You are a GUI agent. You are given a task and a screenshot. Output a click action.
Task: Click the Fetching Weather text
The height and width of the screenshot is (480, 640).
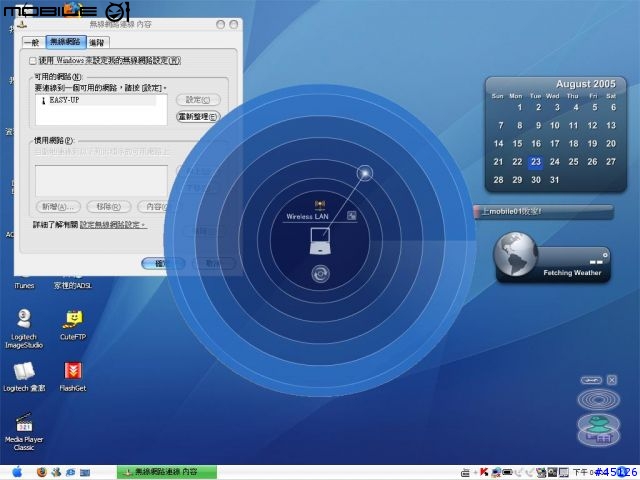pyautogui.click(x=572, y=273)
